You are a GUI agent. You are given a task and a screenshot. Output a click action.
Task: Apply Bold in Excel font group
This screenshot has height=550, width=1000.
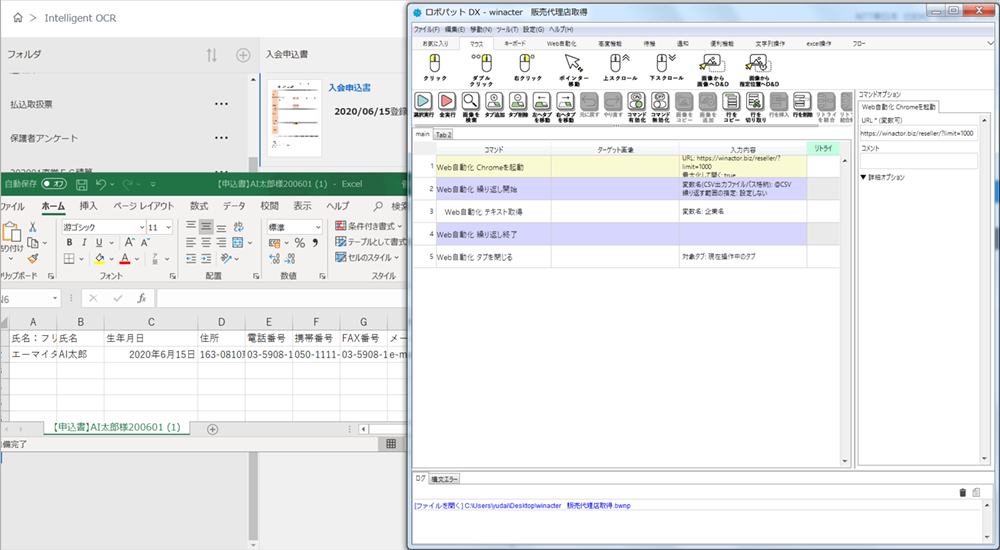pos(69,242)
